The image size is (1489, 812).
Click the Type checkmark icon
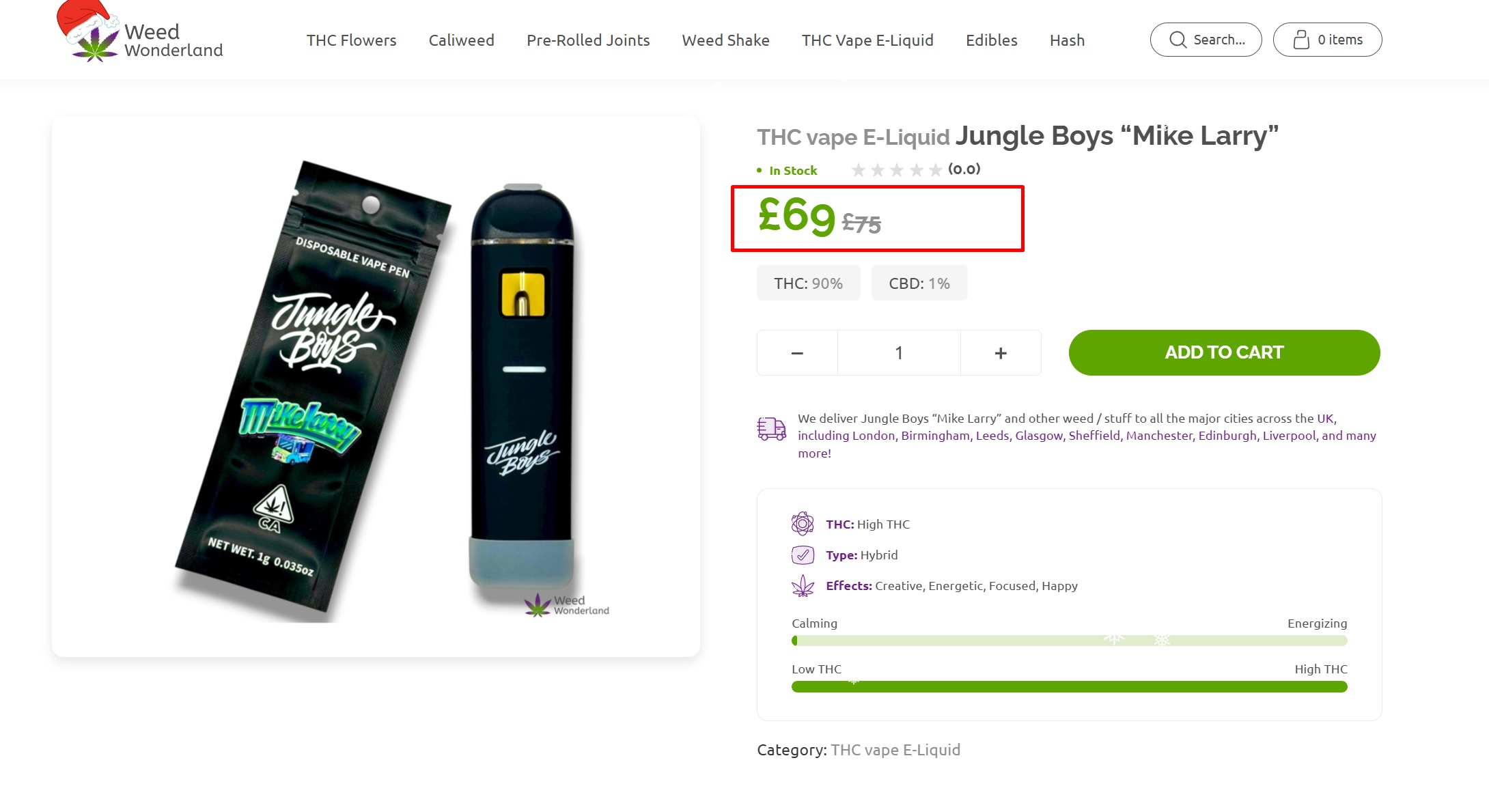tap(803, 555)
